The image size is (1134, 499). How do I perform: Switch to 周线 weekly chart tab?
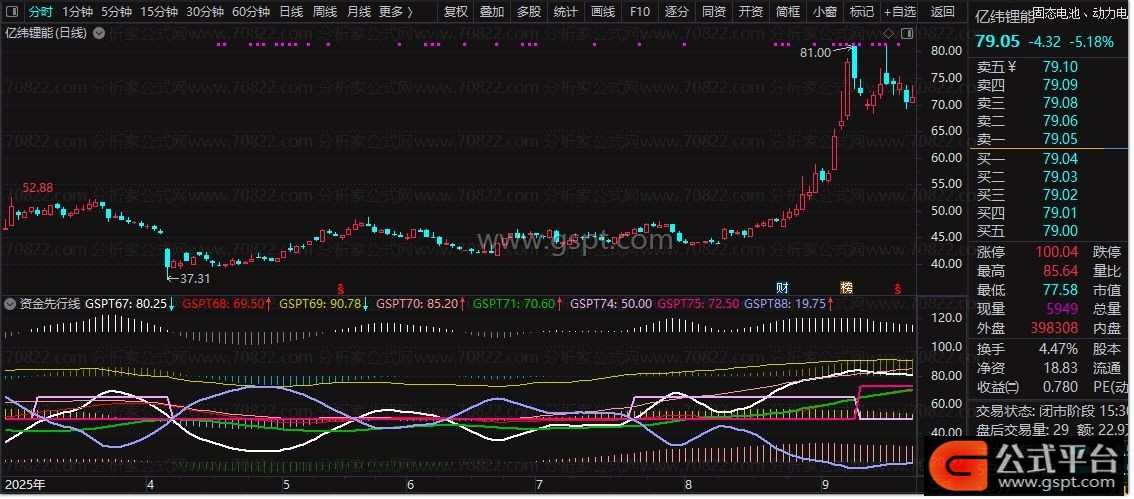(324, 12)
